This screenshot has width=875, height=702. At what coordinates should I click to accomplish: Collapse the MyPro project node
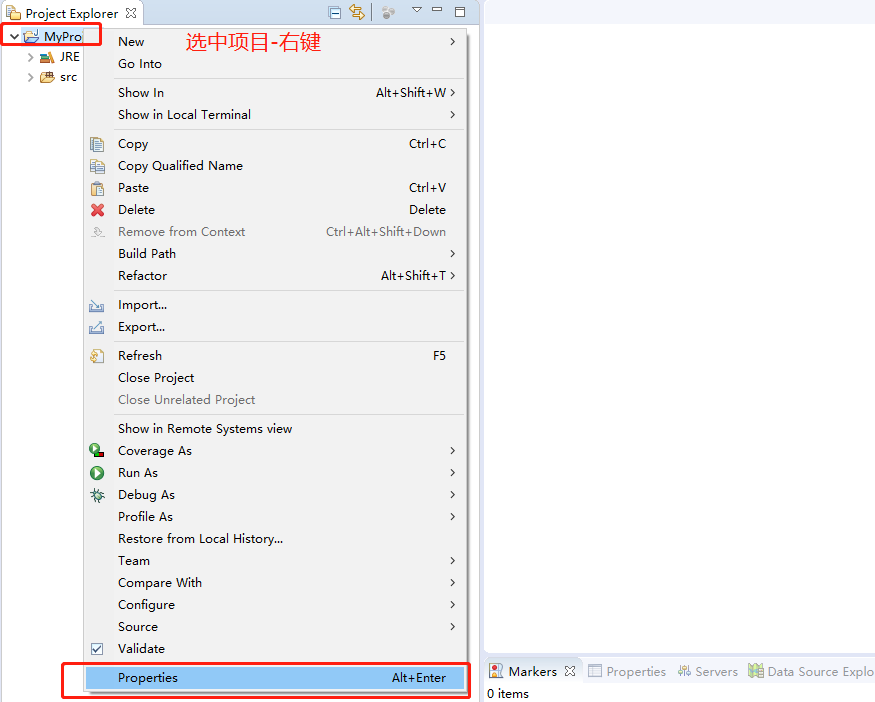pos(14,37)
